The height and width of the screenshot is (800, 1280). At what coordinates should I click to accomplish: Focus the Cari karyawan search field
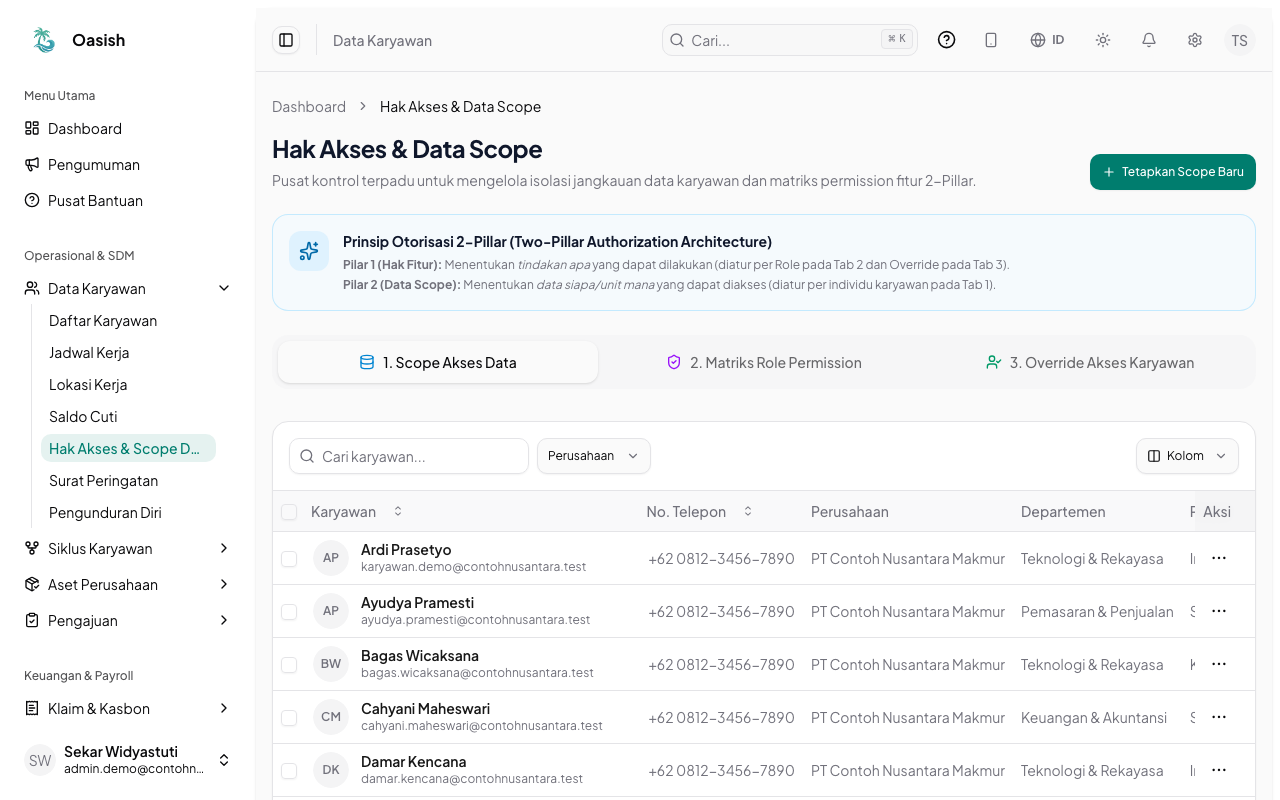point(409,456)
